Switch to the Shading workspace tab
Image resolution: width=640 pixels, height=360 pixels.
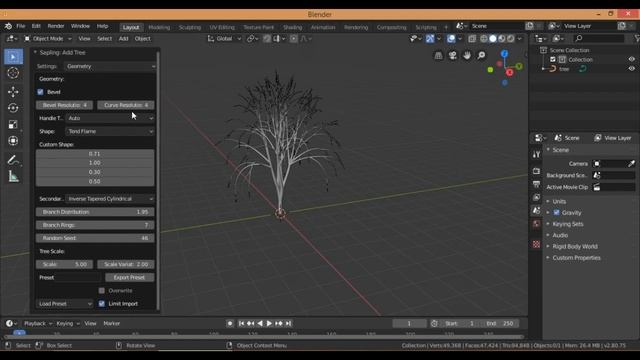293,27
